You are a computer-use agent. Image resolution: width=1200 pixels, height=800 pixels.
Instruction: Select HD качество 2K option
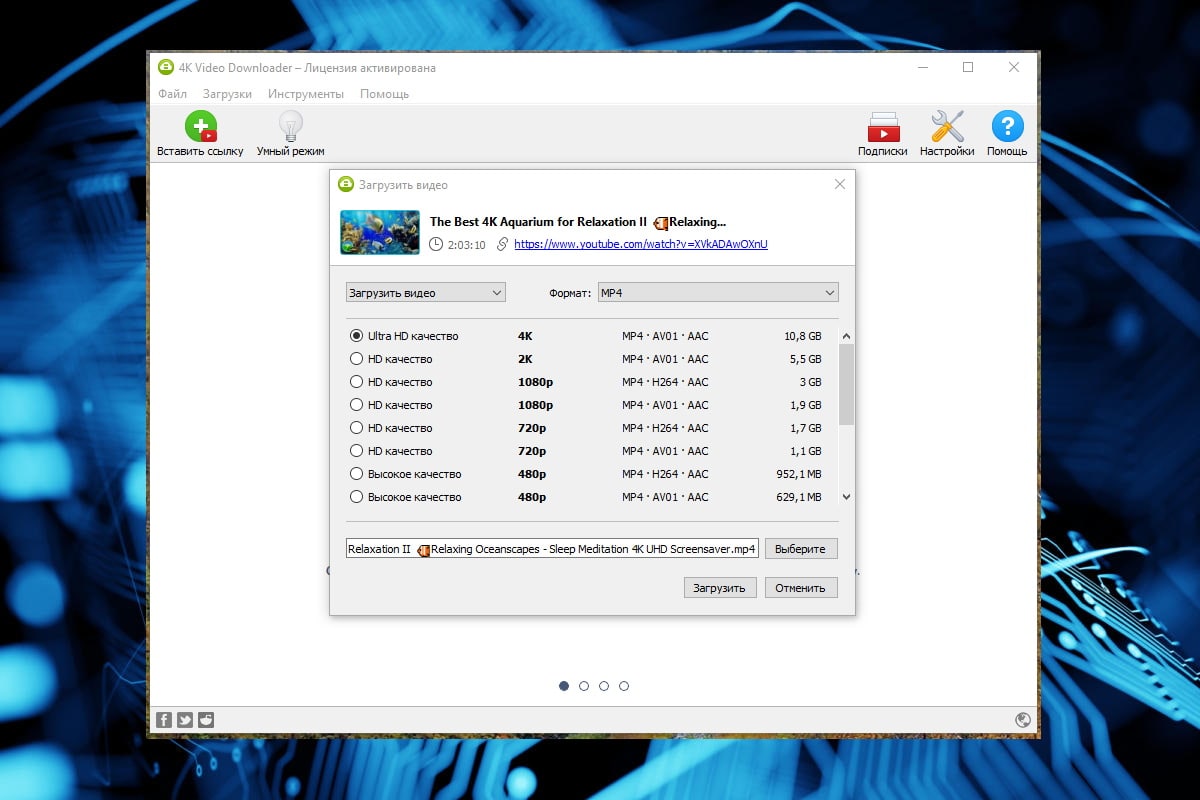pyautogui.click(x=356, y=359)
